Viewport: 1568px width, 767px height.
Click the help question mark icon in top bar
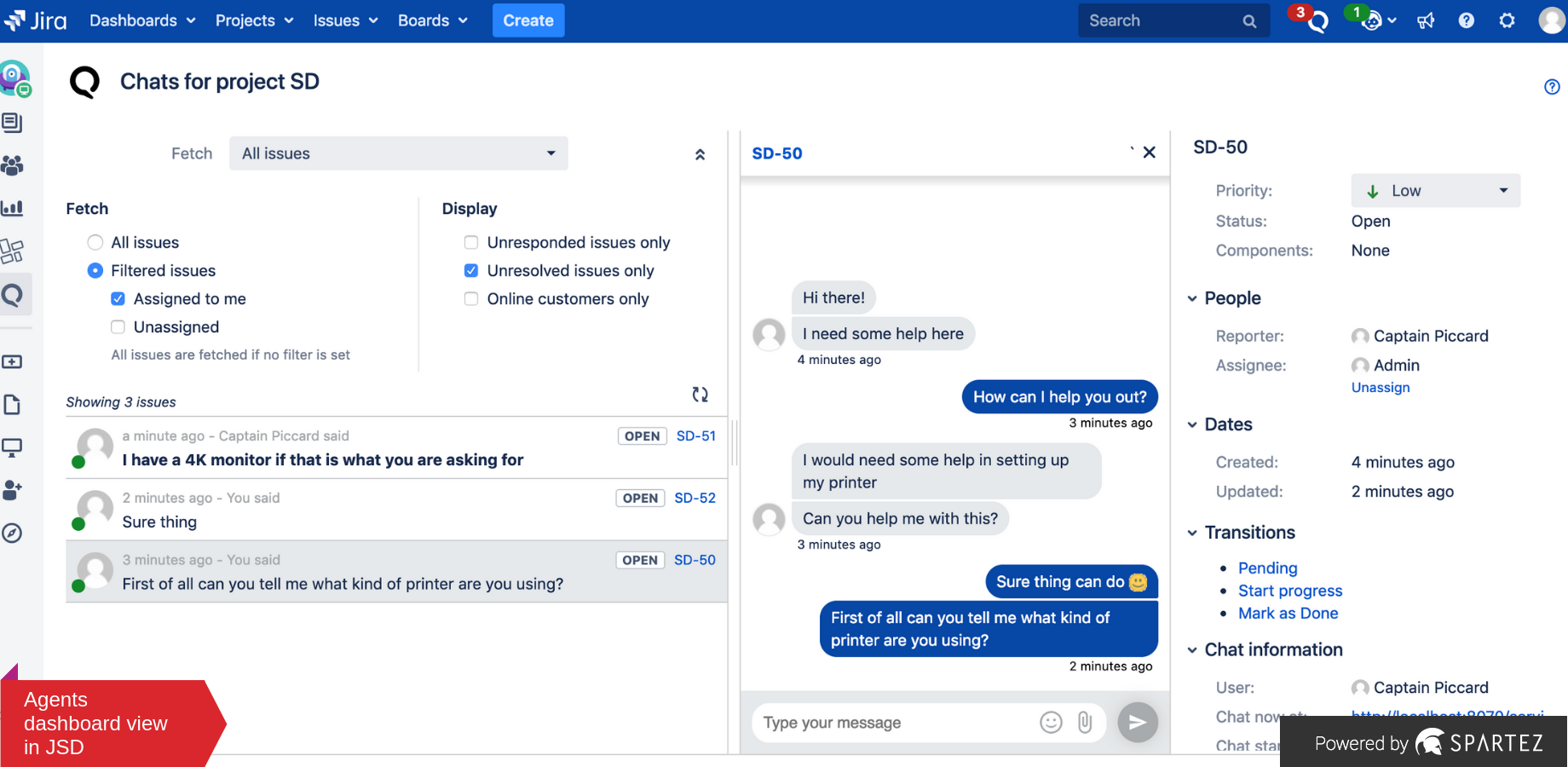coord(1467,20)
